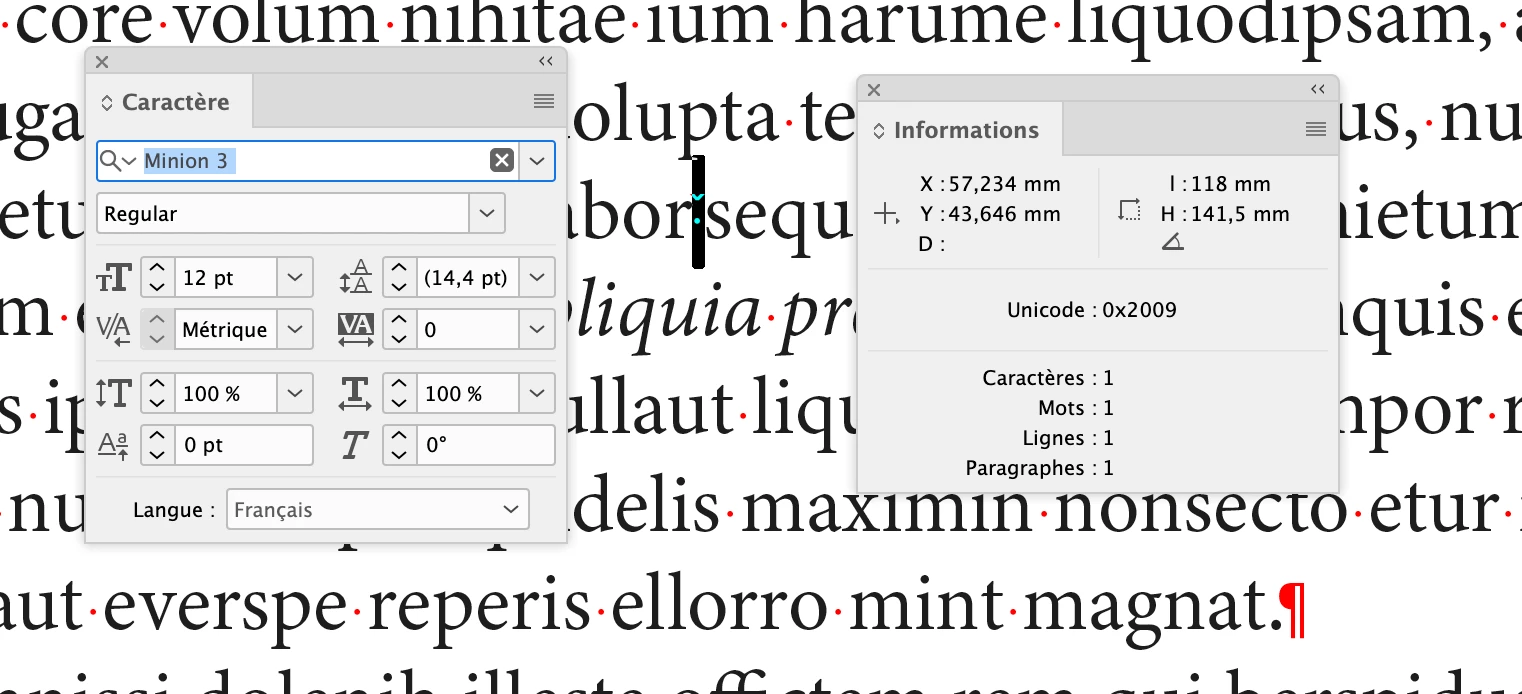Click the tracking icon

point(356,329)
